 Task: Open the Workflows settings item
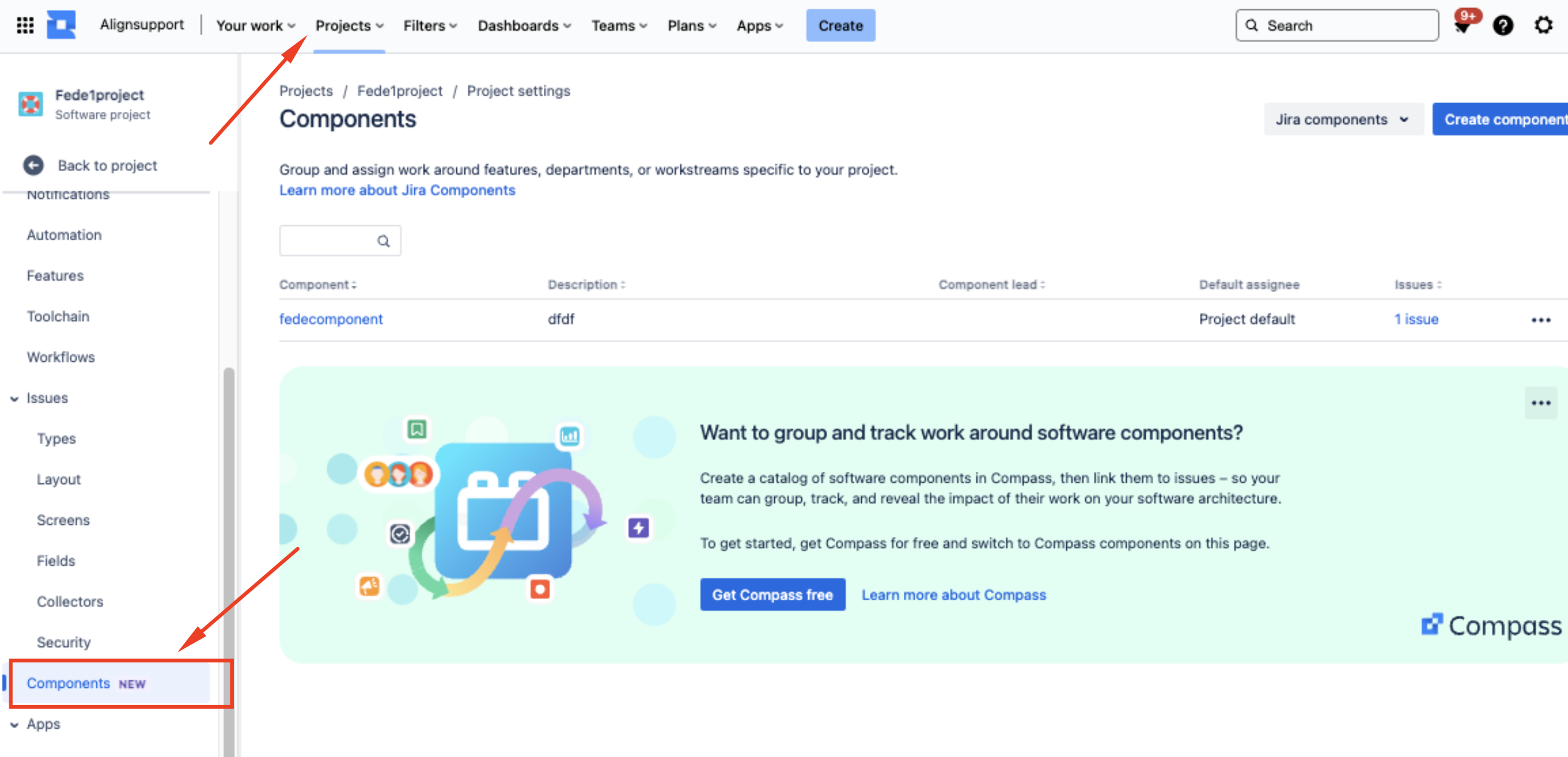tap(60, 357)
